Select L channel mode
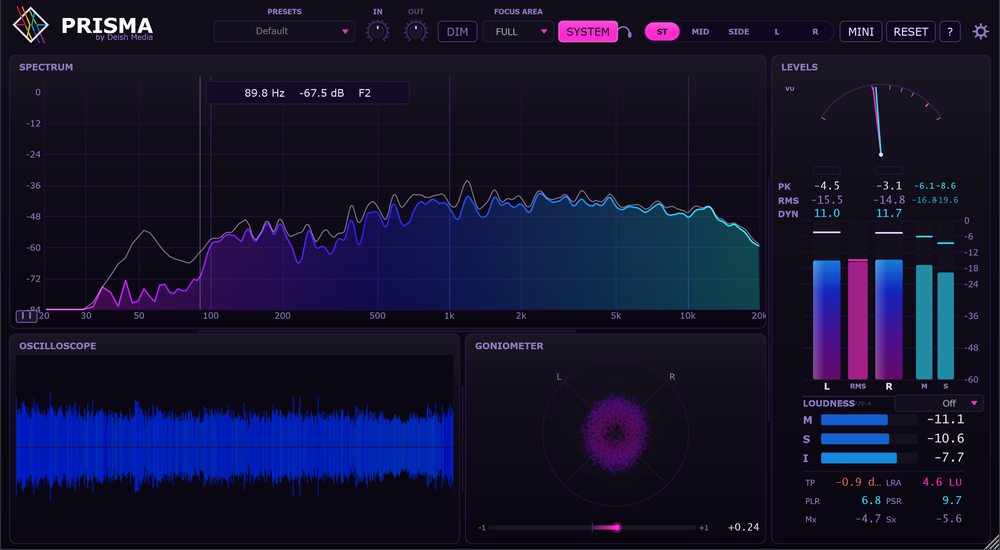Viewport: 1000px width, 550px height. (x=777, y=31)
